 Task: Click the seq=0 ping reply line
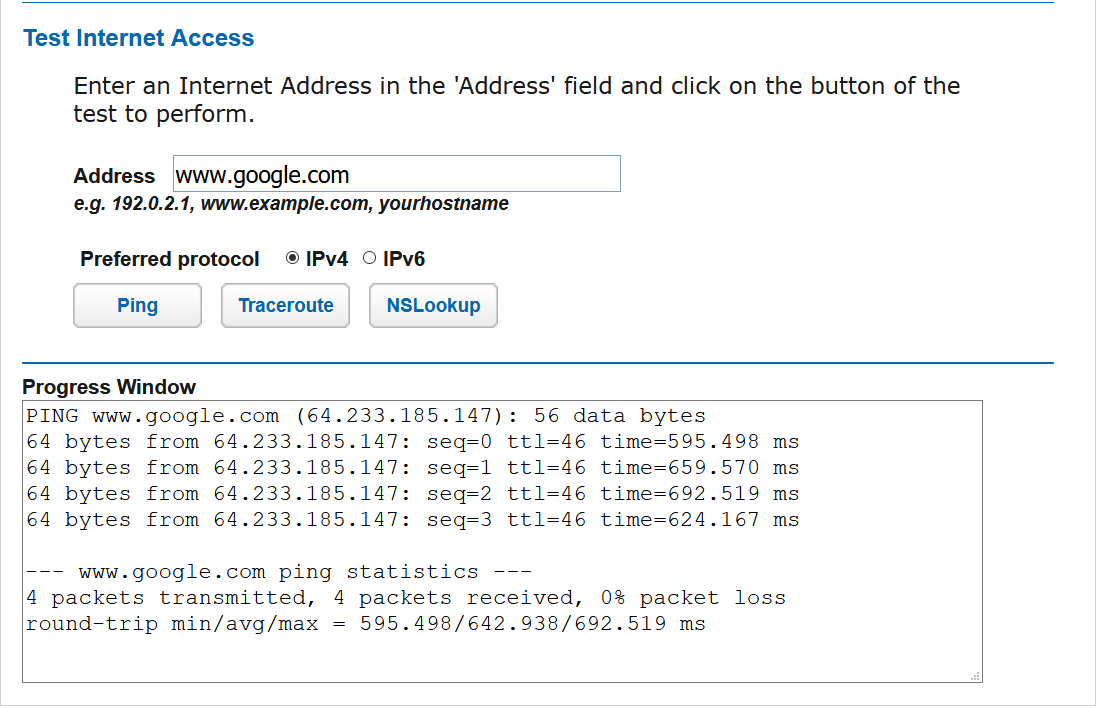pyautogui.click(x=412, y=442)
